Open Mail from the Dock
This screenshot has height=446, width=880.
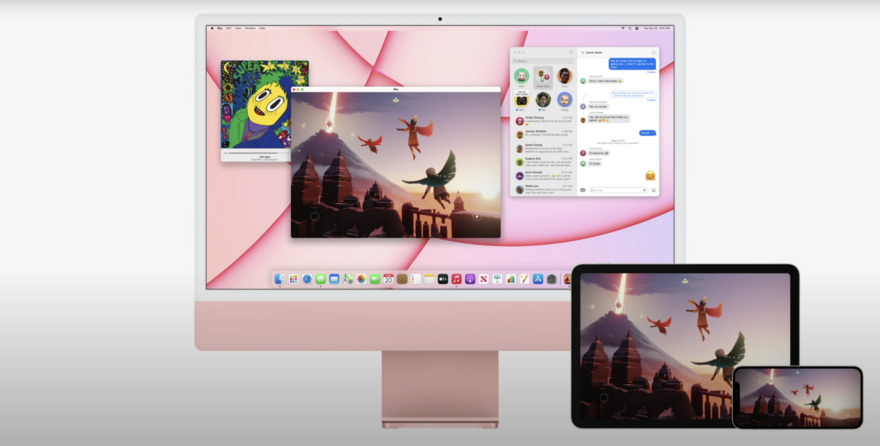[x=334, y=279]
